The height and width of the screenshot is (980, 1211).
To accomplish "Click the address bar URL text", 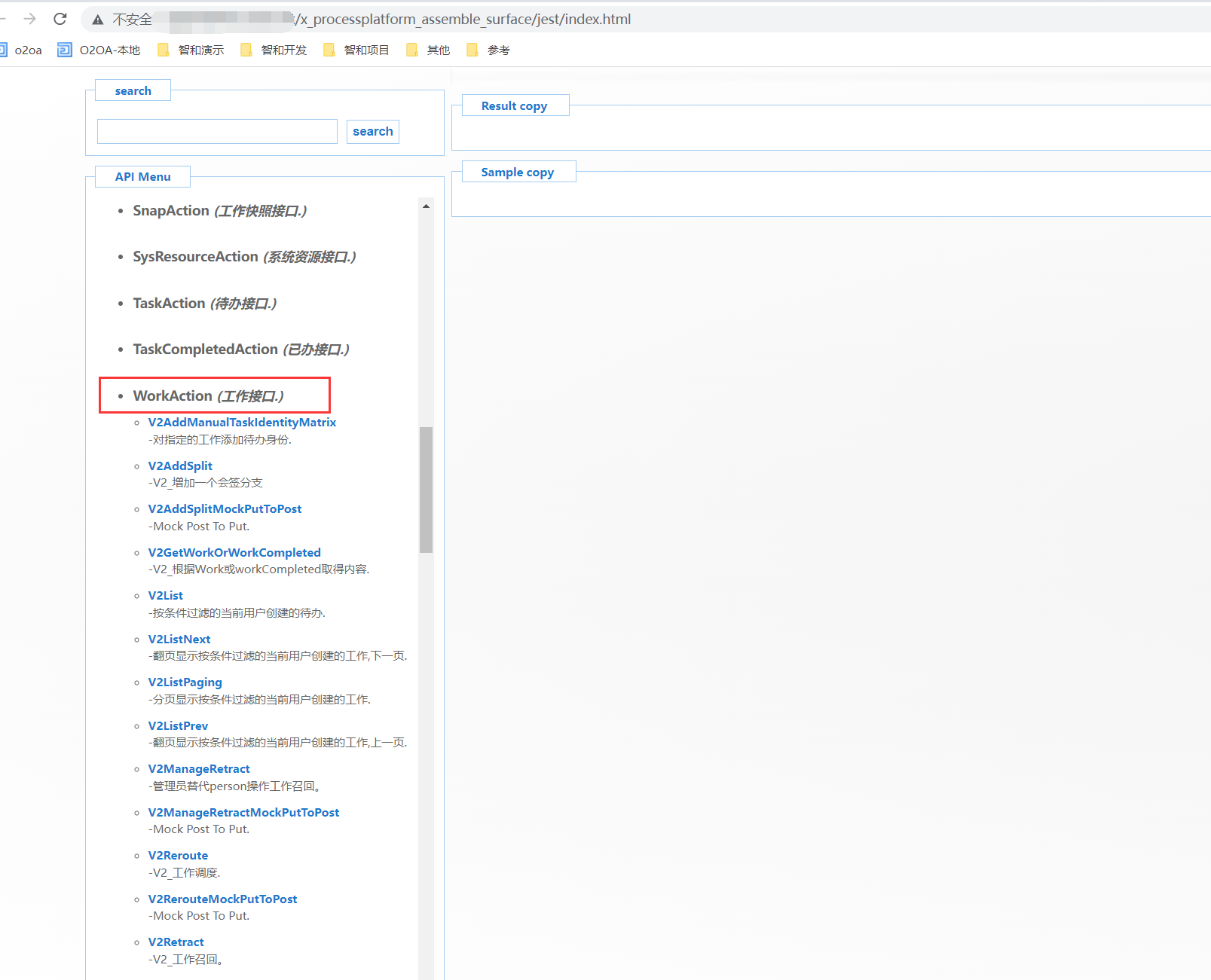I will click(464, 20).
